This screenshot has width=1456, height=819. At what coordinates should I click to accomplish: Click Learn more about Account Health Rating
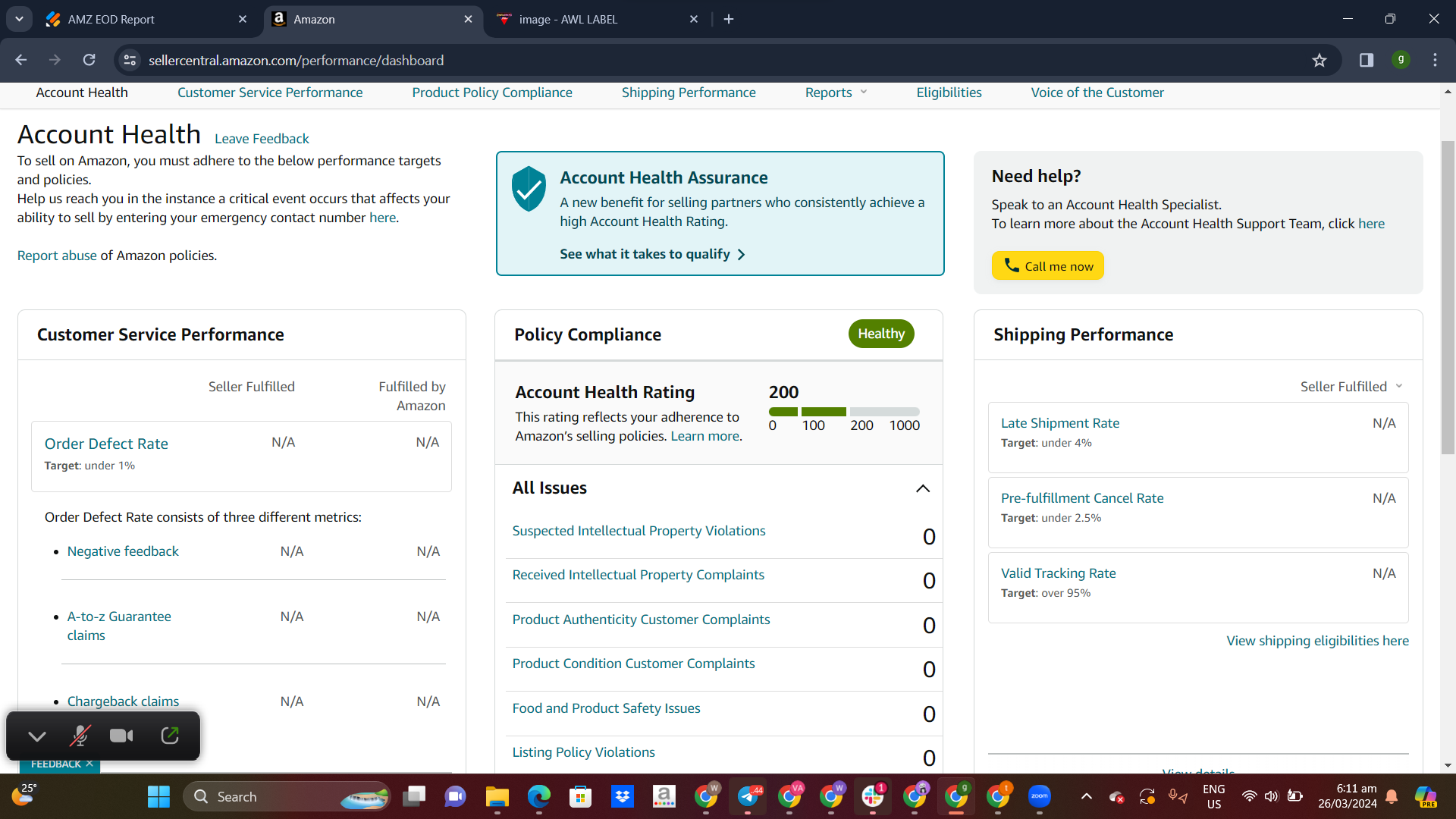pos(704,436)
